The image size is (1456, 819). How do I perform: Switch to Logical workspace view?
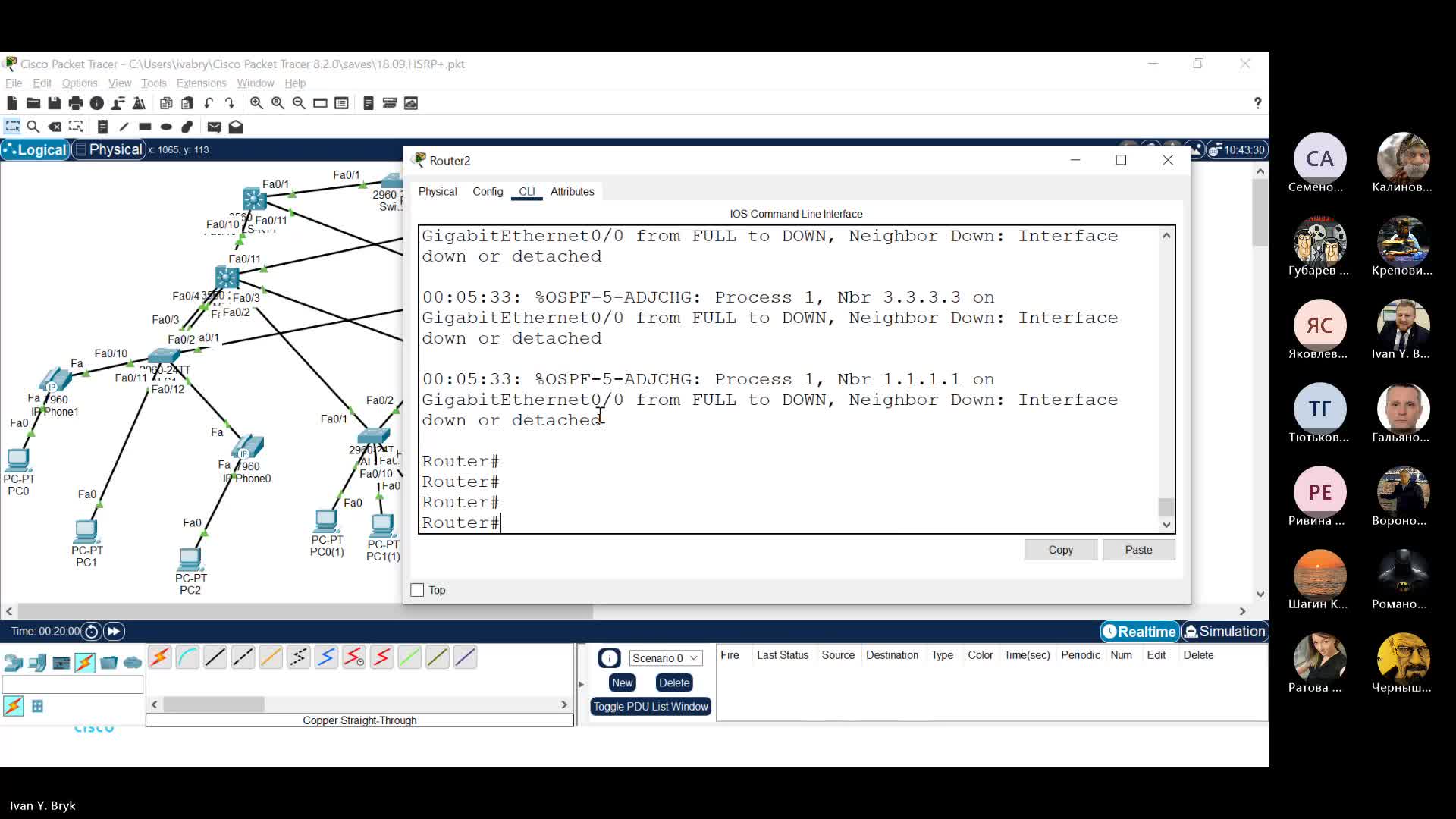(36, 149)
